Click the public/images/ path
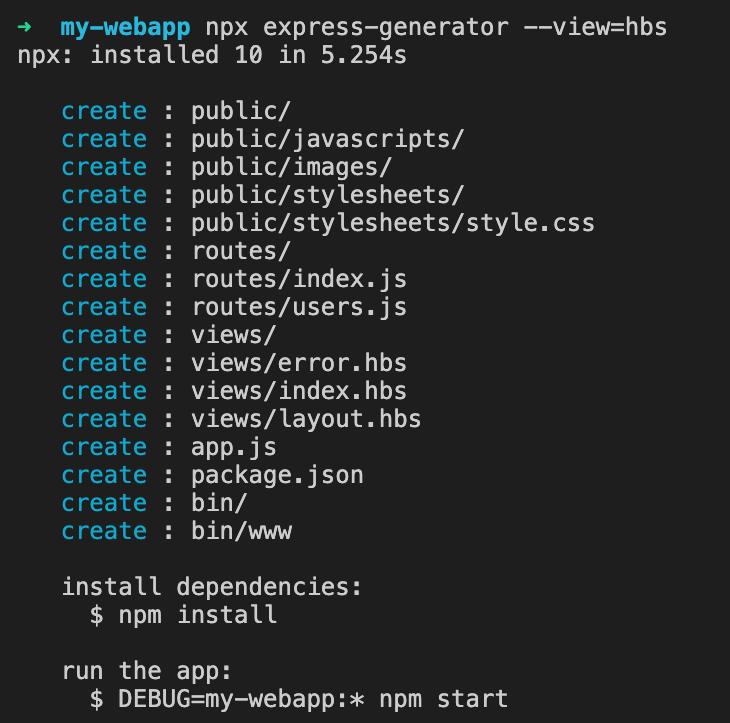This screenshot has width=730, height=723. tap(291, 167)
